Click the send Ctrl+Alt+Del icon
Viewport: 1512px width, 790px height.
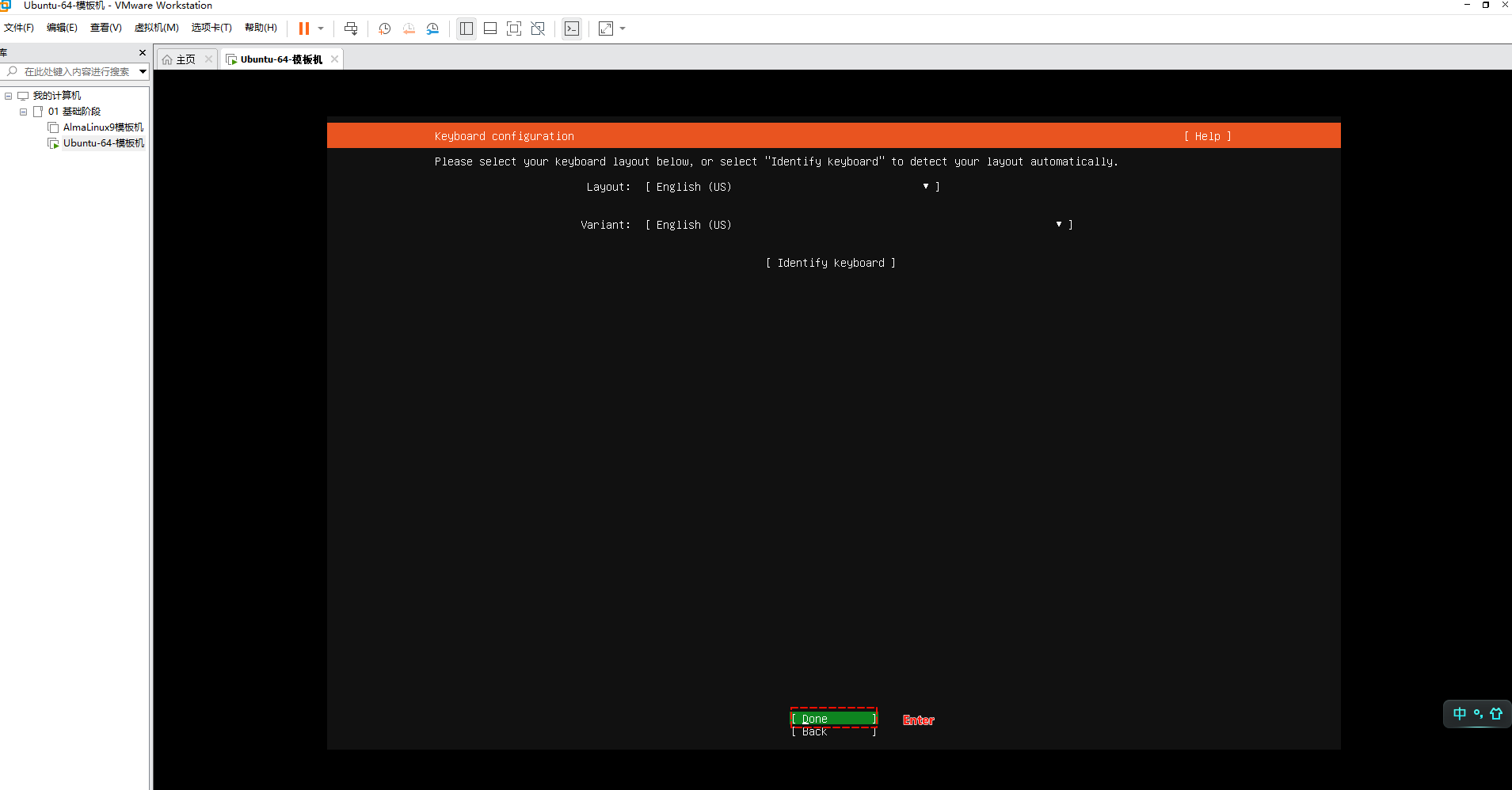(351, 28)
